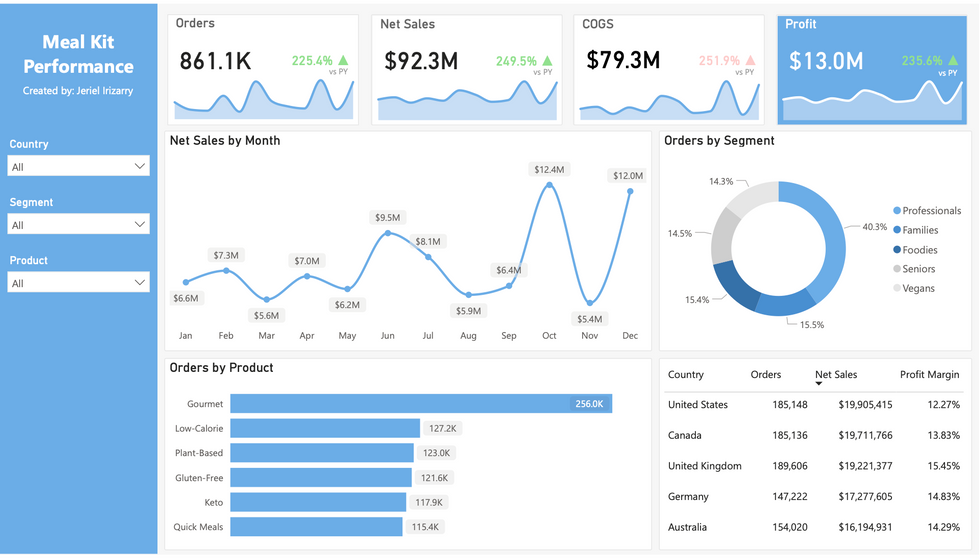The width and height of the screenshot is (979, 558).
Task: Click the up-arrow indicator on Profit card
Action: (x=953, y=61)
